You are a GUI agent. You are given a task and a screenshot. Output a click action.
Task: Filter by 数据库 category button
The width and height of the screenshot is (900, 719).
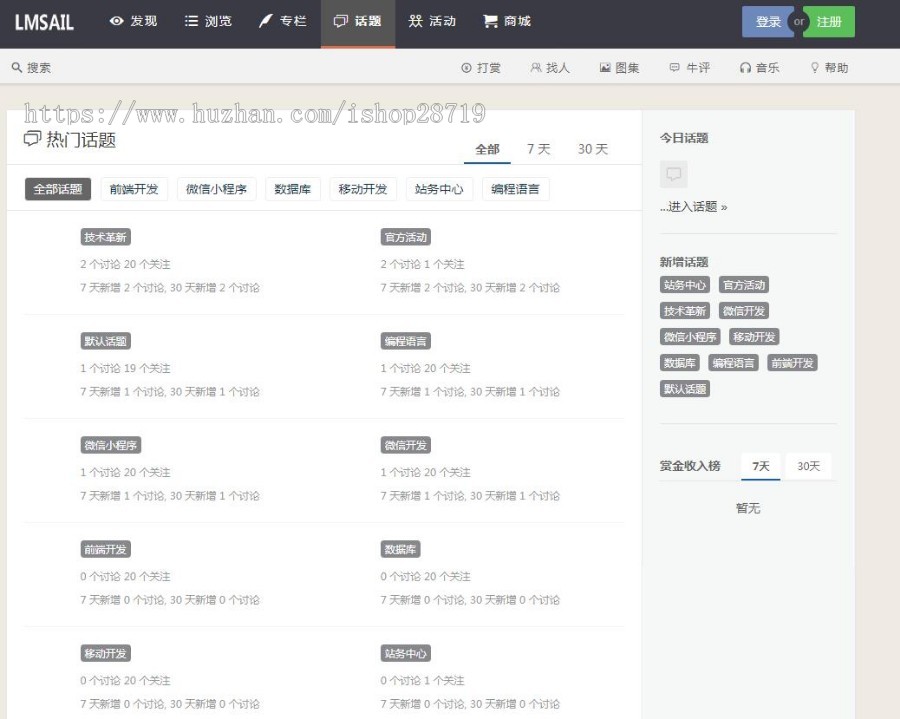point(293,189)
